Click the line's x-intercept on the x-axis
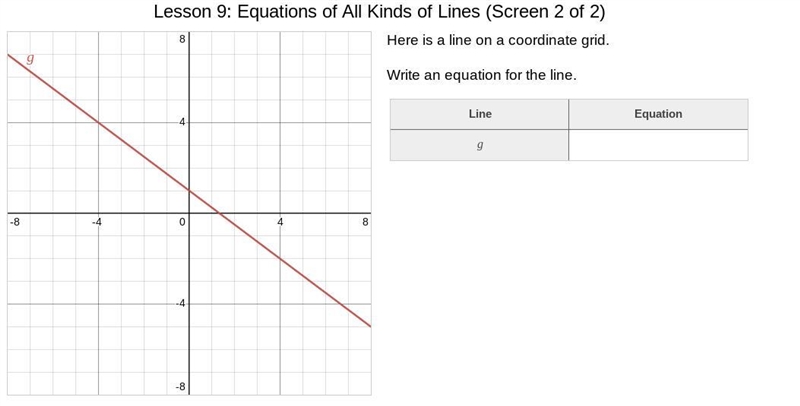Image resolution: width=800 pixels, height=406 pixels. [x=219, y=213]
